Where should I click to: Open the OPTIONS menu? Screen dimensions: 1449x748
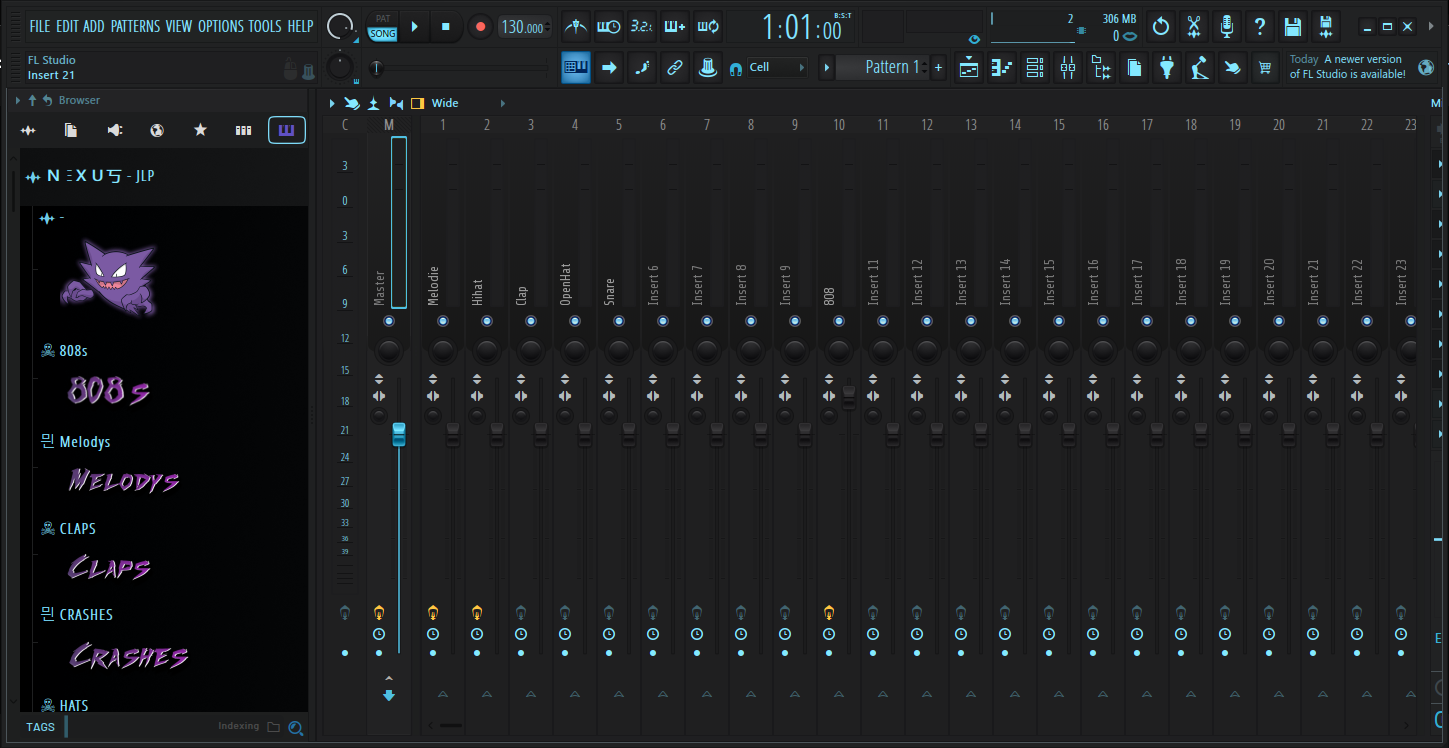[221, 26]
